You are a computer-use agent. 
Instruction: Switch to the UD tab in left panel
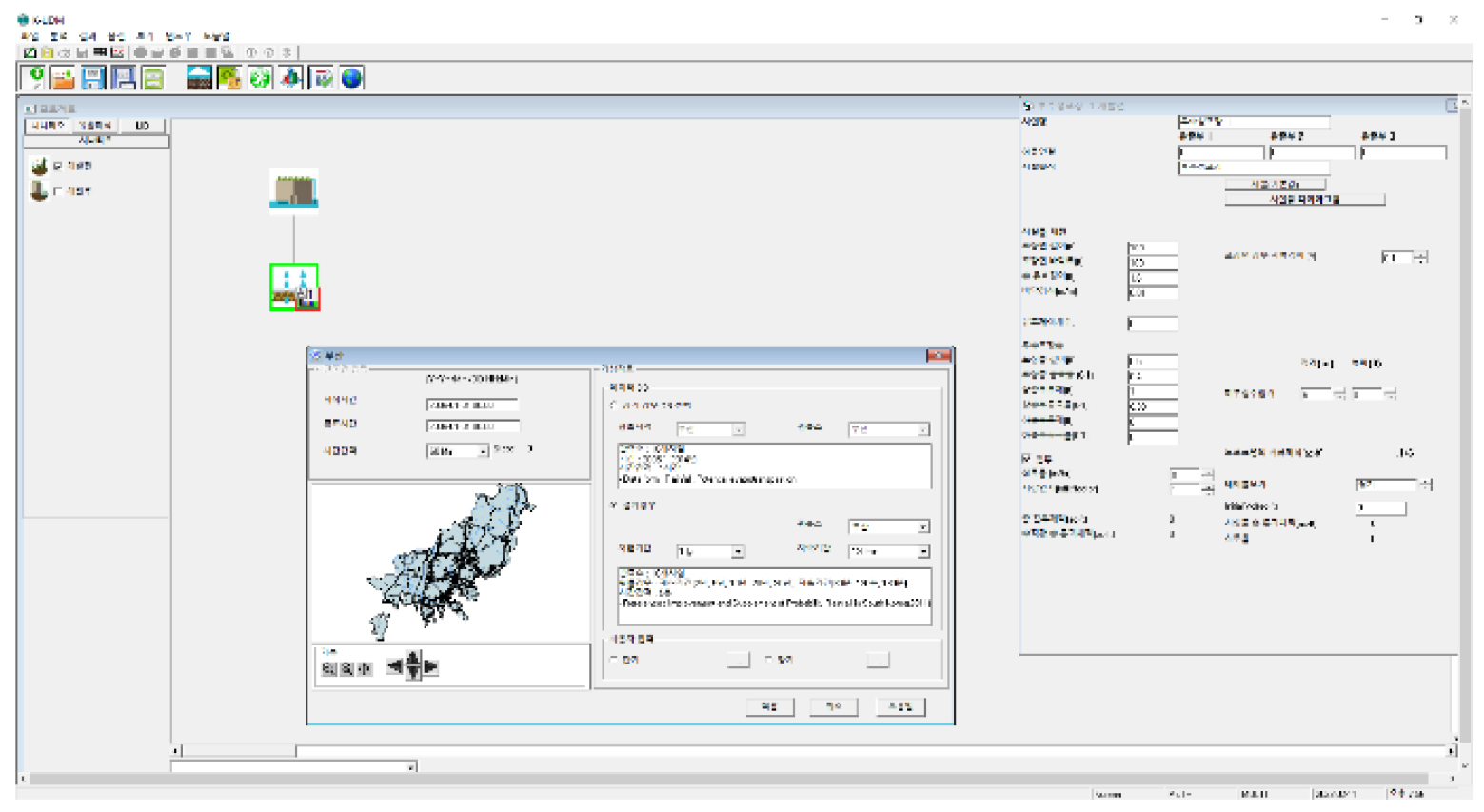(x=142, y=126)
